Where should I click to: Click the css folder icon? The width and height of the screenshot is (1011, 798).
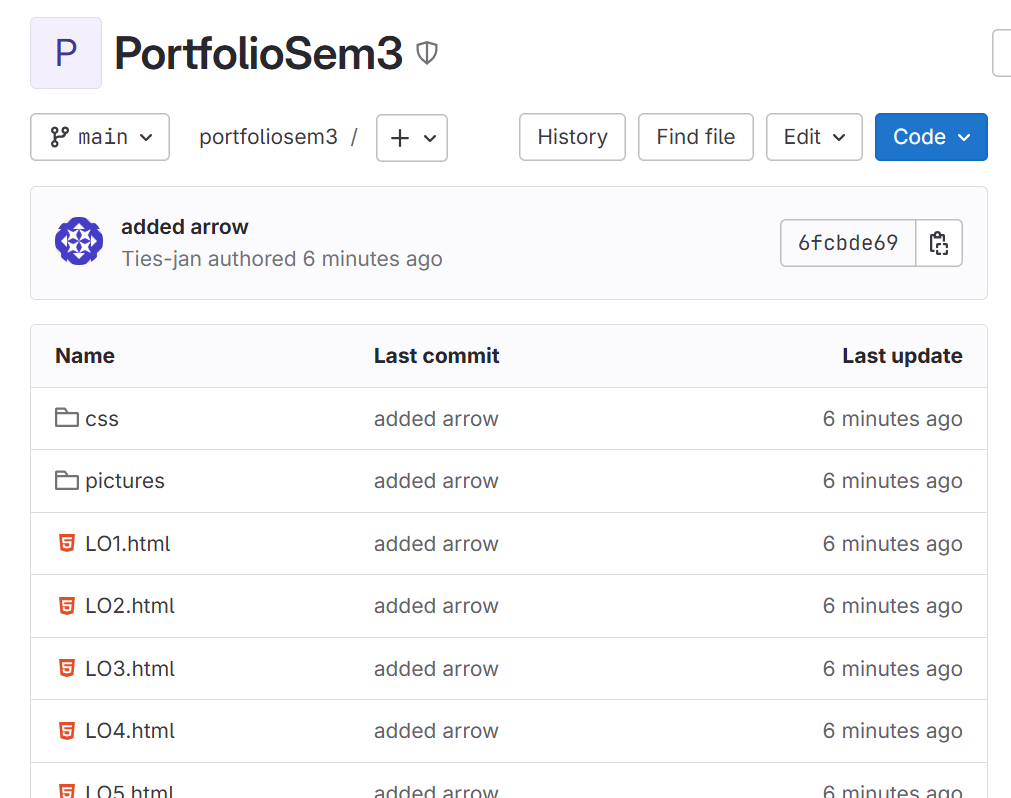point(67,418)
